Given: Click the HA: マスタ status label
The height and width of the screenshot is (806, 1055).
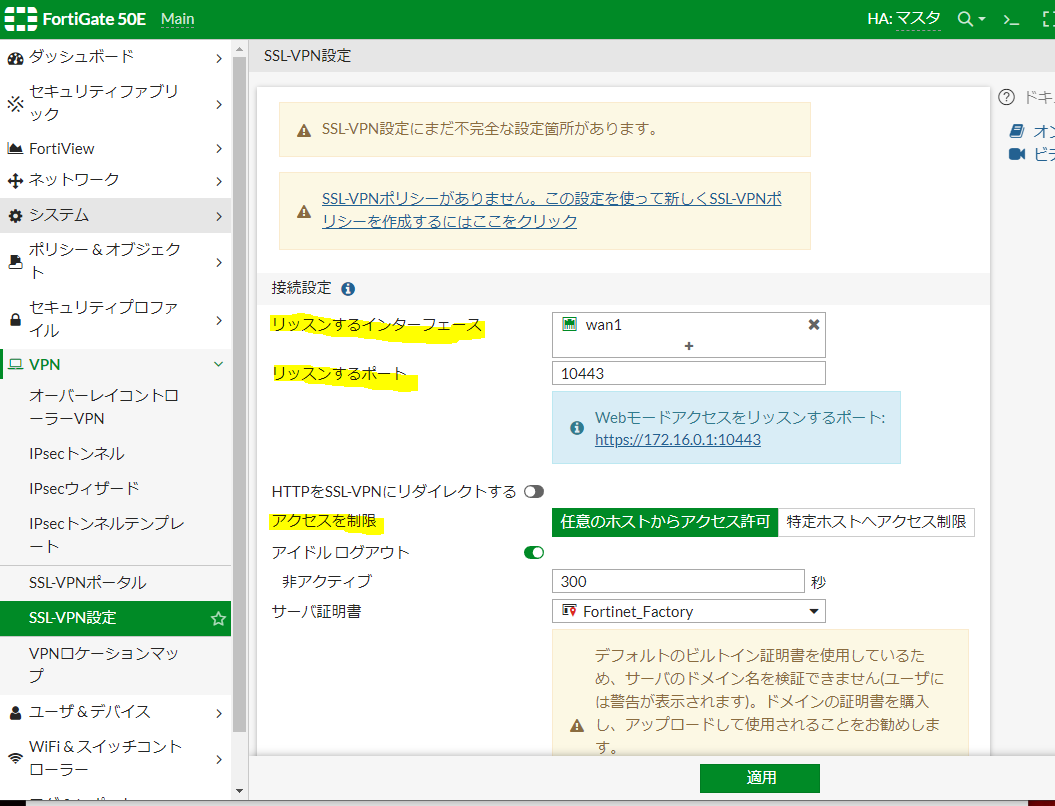Looking at the screenshot, I should coord(904,19).
